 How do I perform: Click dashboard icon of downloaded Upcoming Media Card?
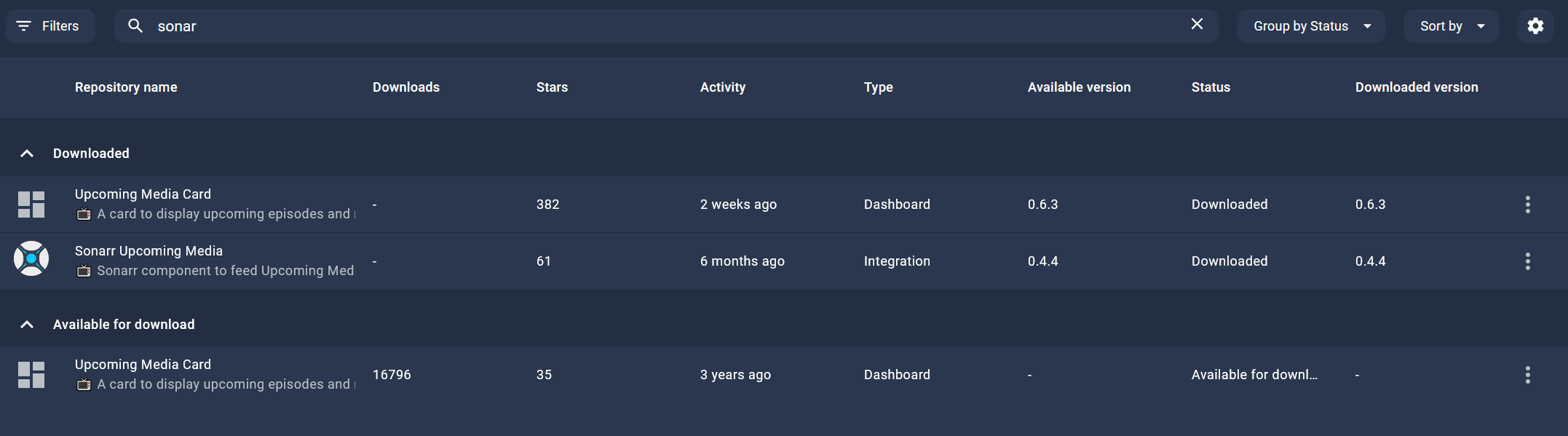point(31,205)
